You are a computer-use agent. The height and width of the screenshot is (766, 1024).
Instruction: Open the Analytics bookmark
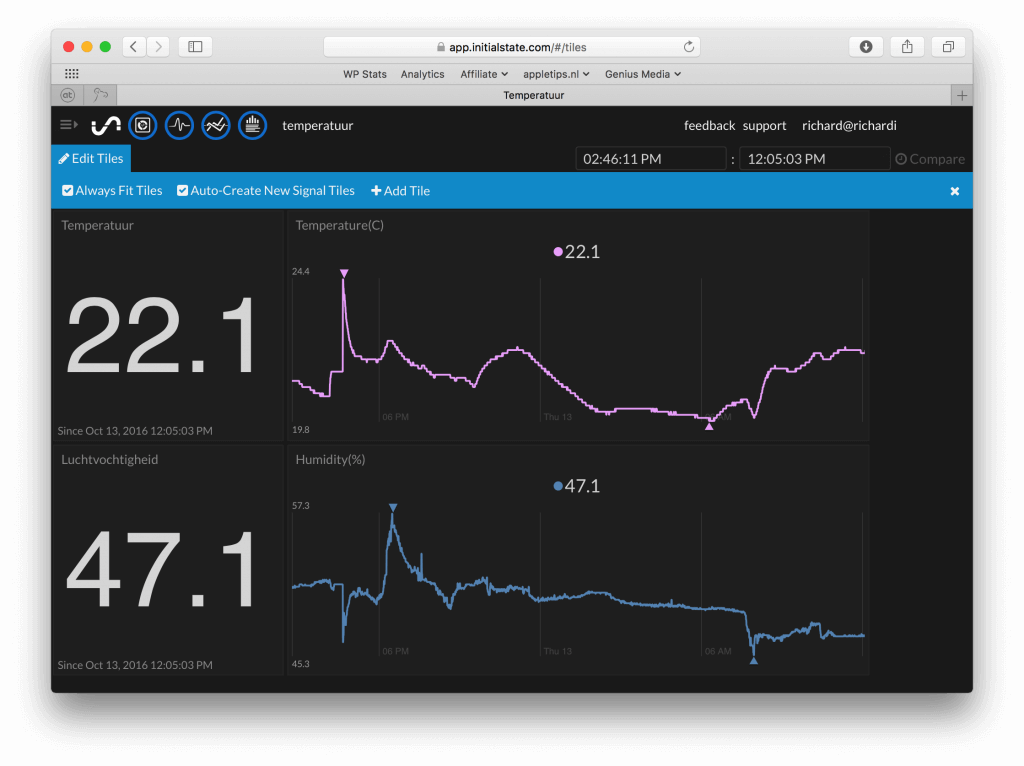pos(422,73)
